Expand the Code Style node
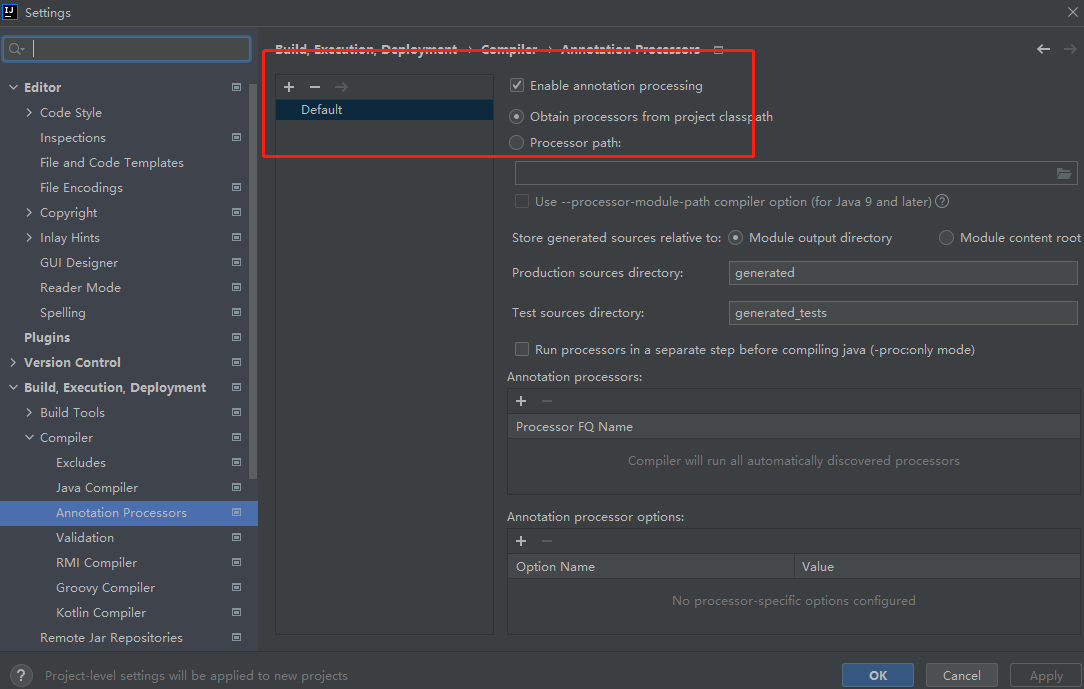This screenshot has width=1084, height=689. 29,112
